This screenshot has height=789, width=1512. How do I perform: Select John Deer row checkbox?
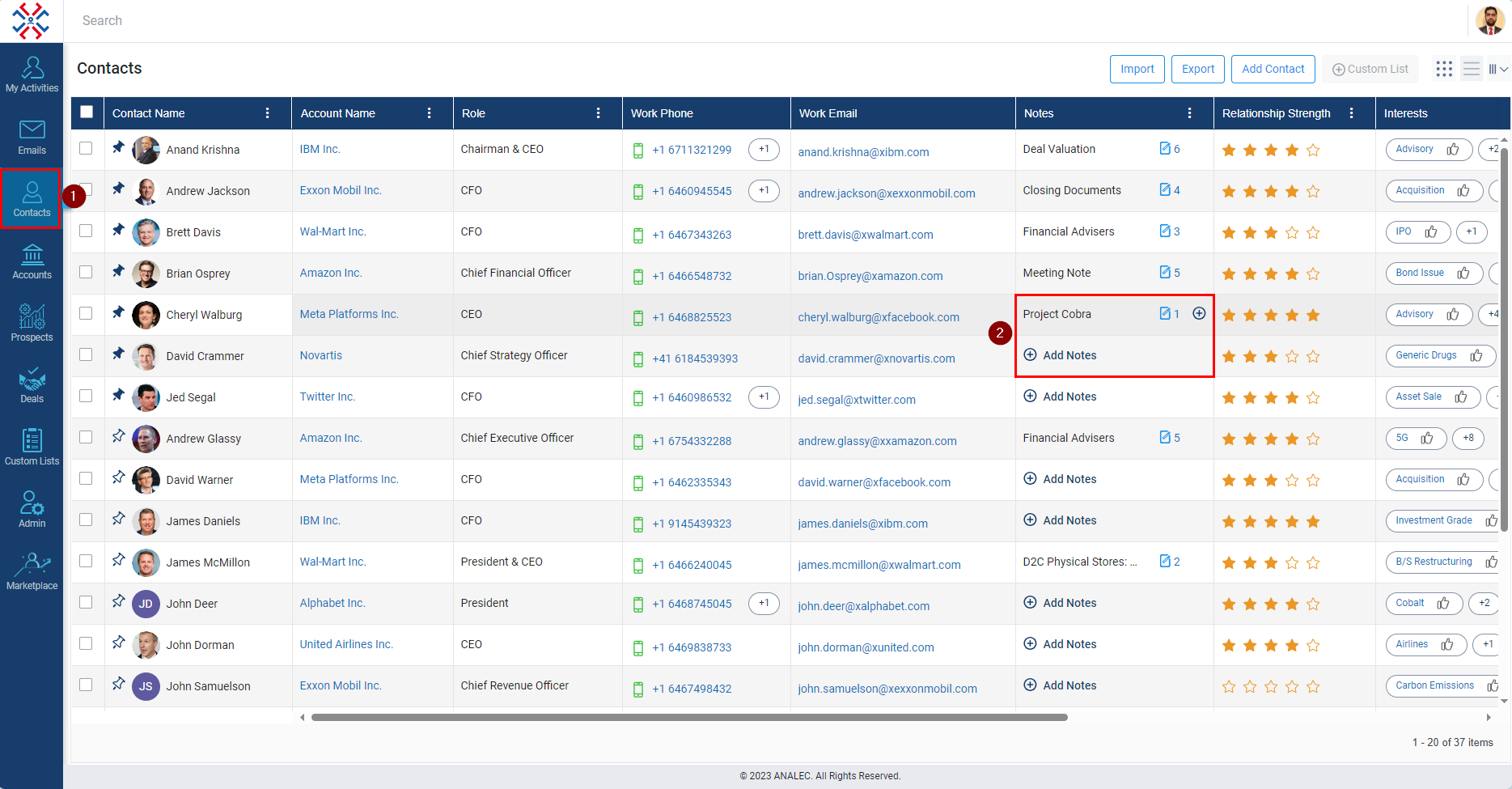pyautogui.click(x=86, y=602)
